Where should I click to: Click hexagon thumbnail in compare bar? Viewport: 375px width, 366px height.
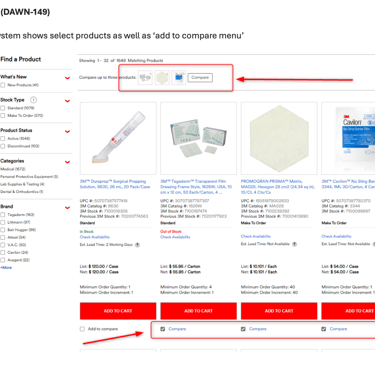coord(162,78)
